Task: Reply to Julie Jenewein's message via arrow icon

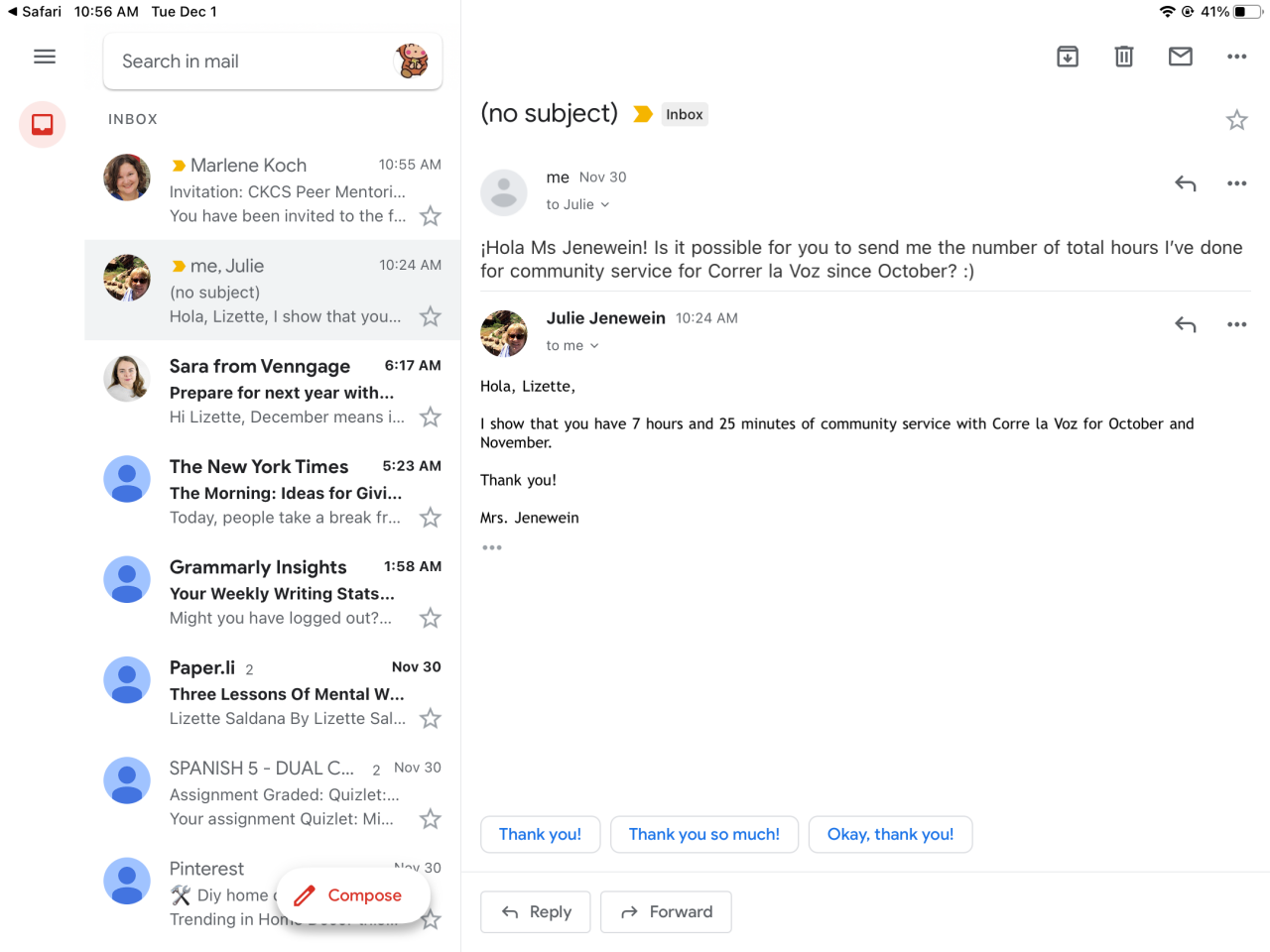Action: tap(1186, 324)
